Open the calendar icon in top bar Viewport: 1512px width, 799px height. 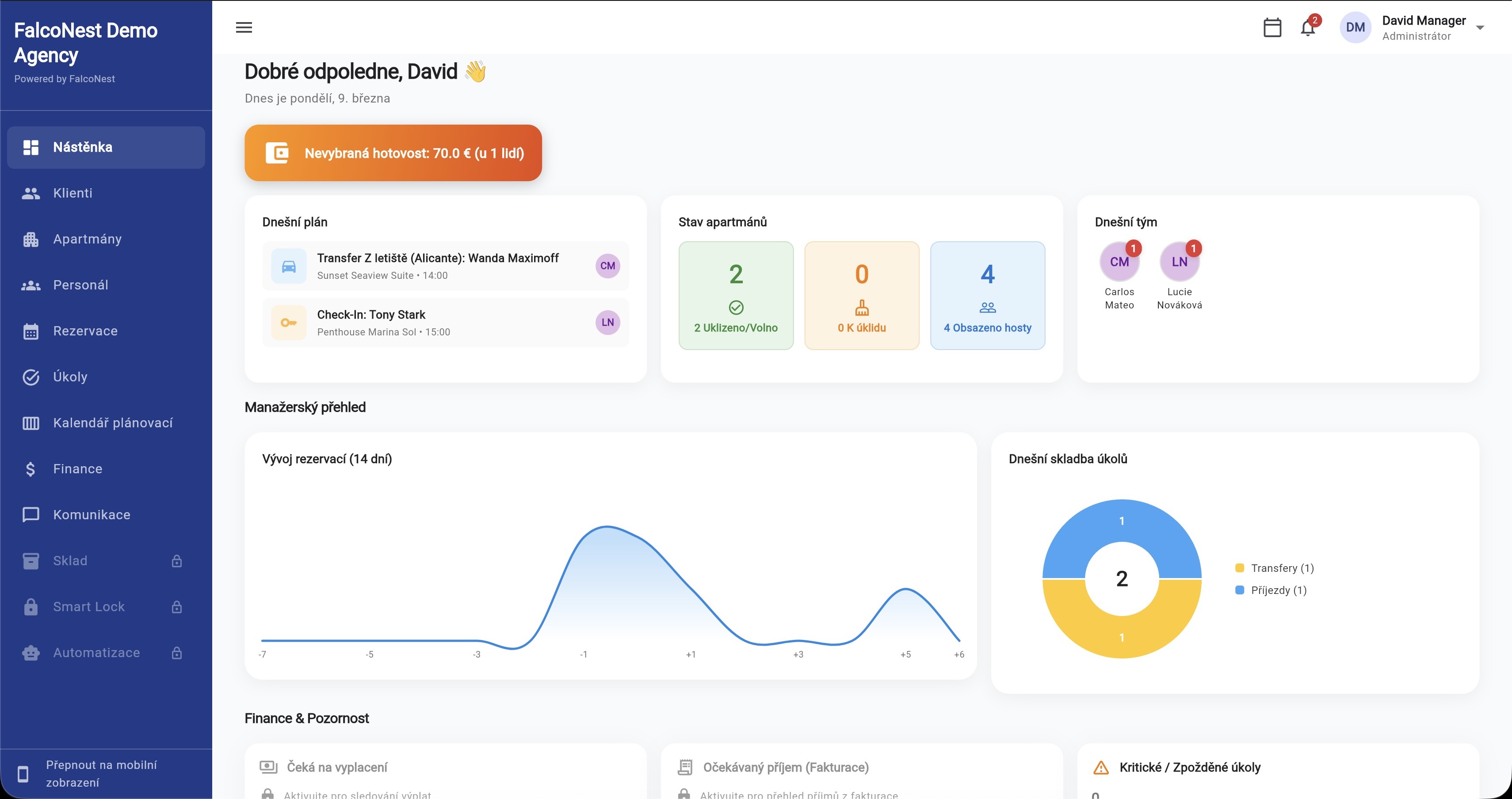pos(1271,27)
